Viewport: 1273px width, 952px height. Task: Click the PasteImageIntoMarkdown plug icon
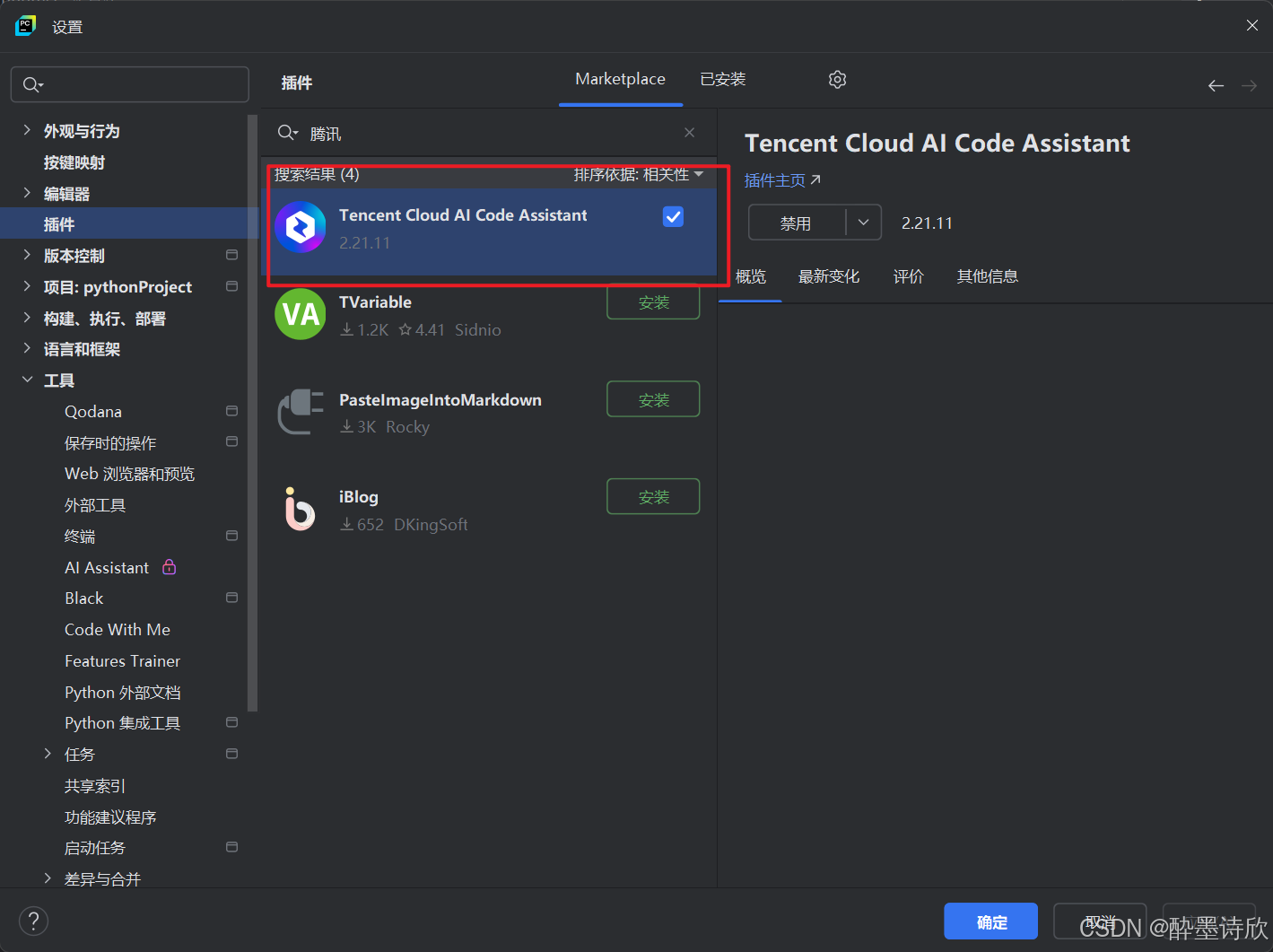coord(301,412)
